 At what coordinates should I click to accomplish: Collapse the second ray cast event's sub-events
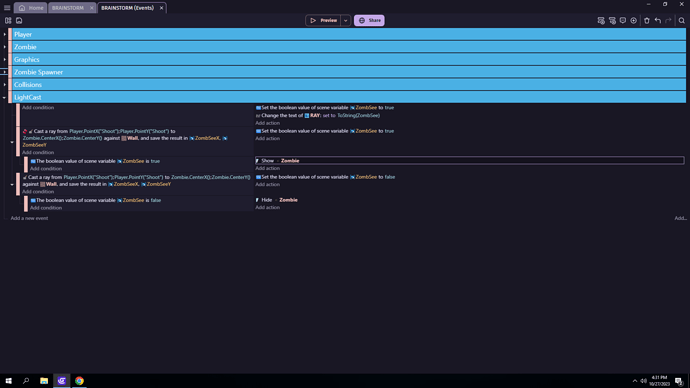[x=12, y=184]
